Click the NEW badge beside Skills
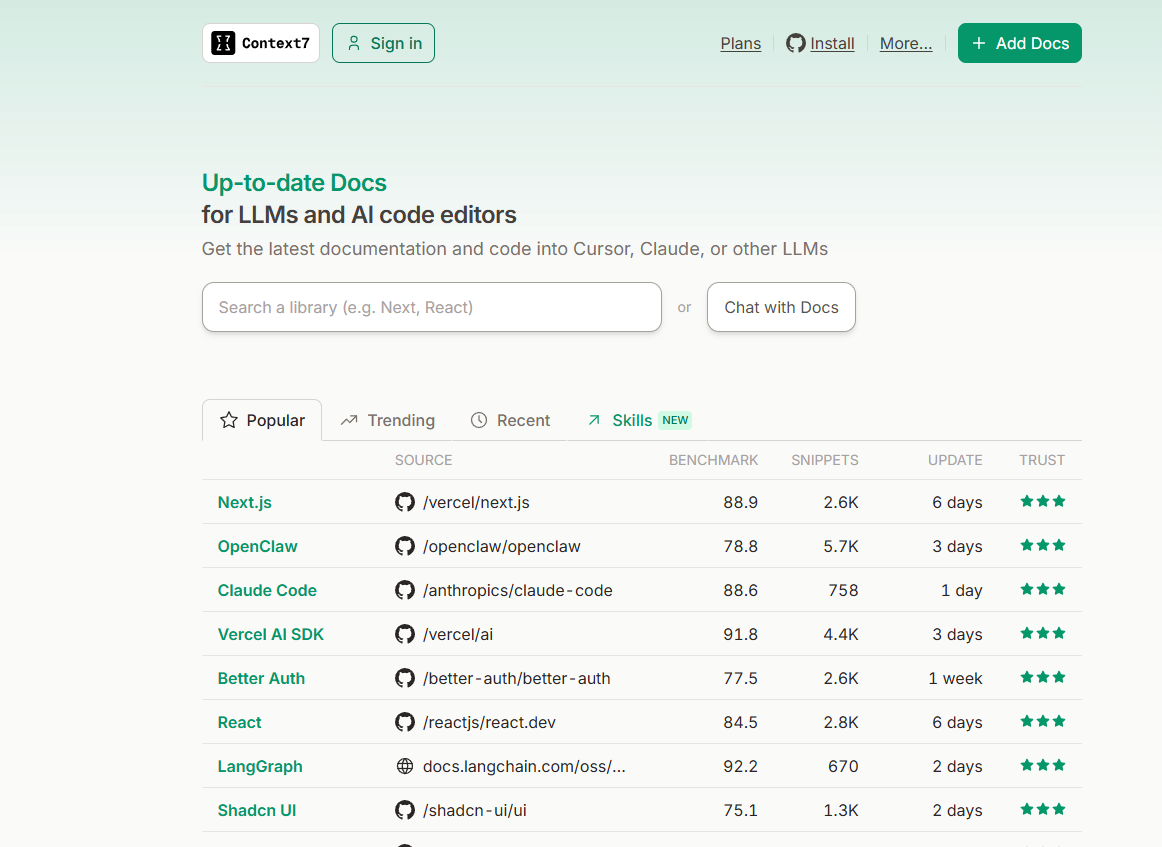The image size is (1162, 847). tap(675, 420)
